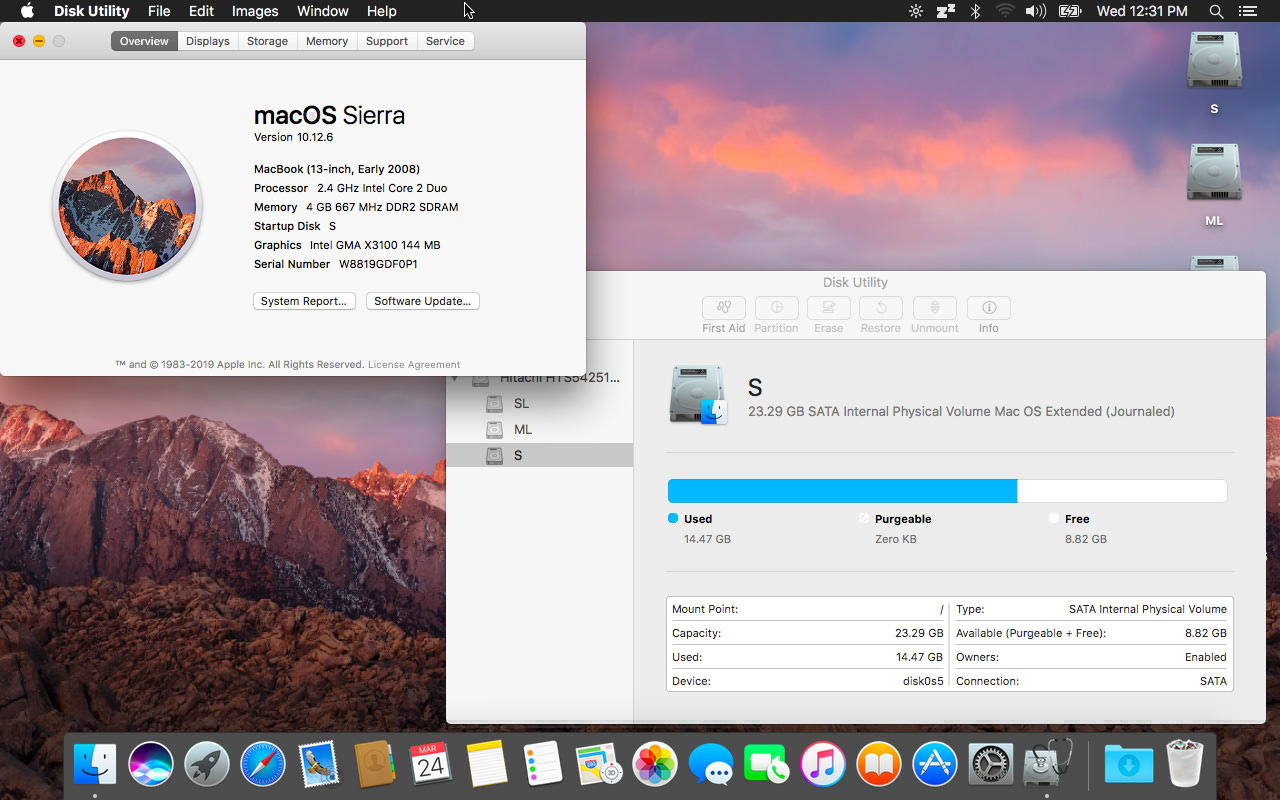This screenshot has height=800, width=1280.
Task: Open Spotlight search icon
Action: pyautogui.click(x=1216, y=11)
